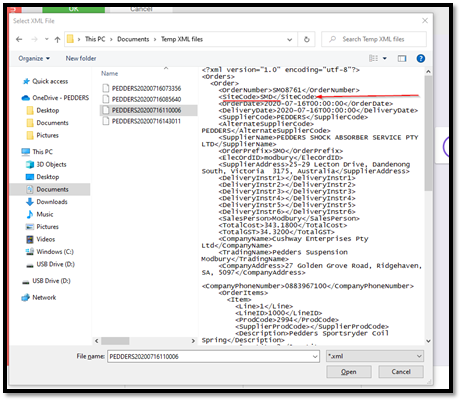Select file PEDDERS20200716073356
This screenshot has width=462, height=402.
(146, 88)
